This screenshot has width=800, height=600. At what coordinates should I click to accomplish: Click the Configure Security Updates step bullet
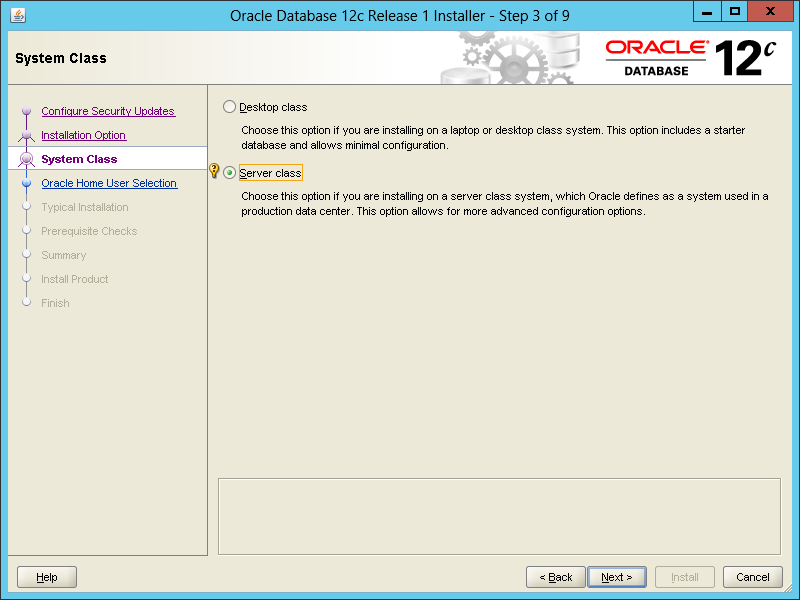click(27, 111)
